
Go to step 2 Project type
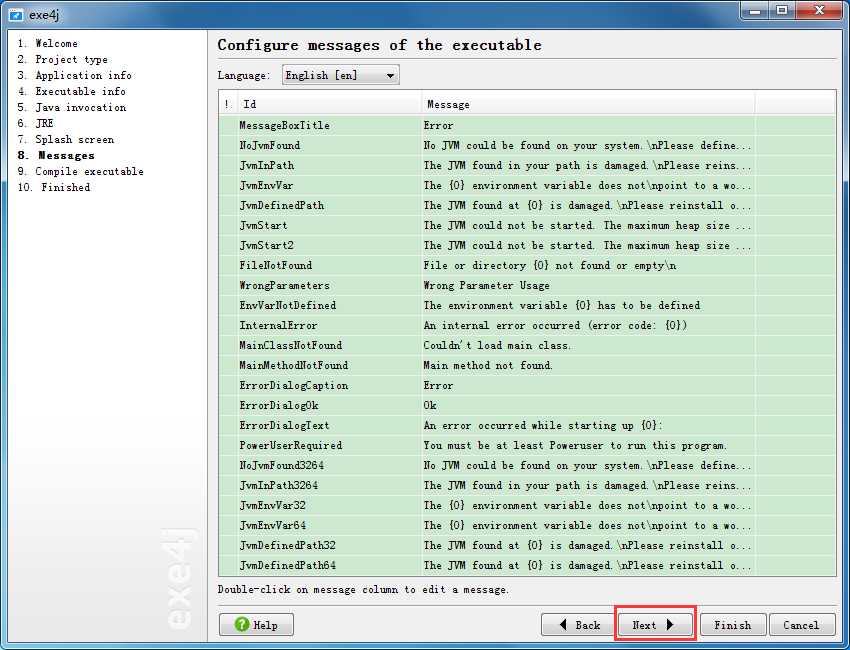tap(62, 59)
